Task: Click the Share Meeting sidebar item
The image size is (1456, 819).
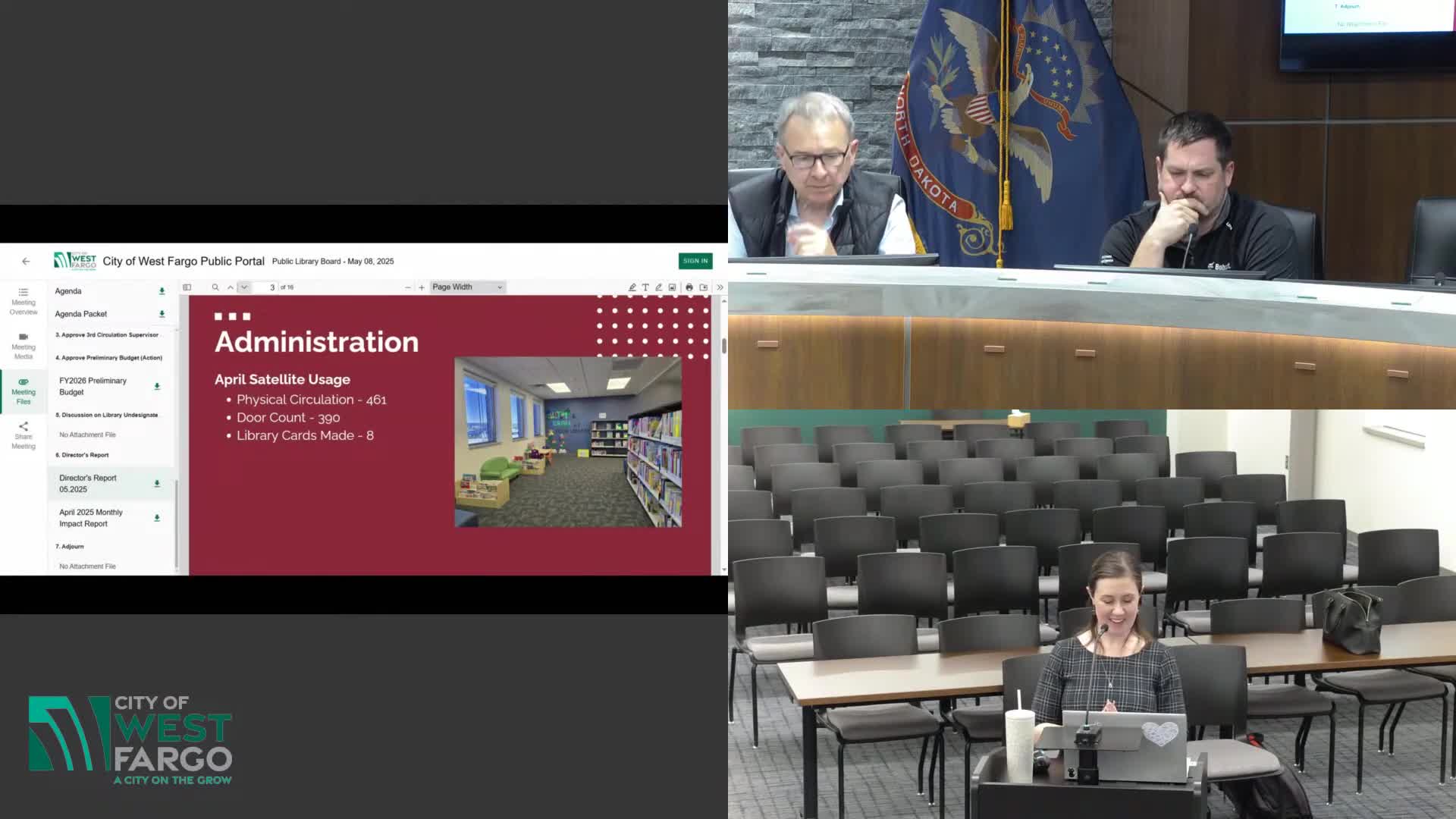Action: pos(24,435)
